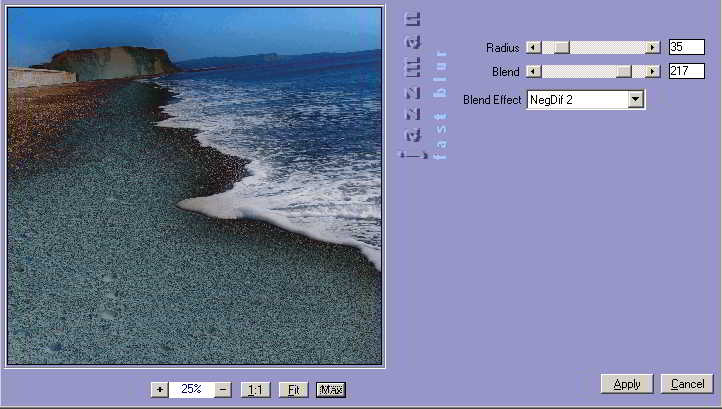Focus the Blend value field showing 217

(x=686, y=72)
